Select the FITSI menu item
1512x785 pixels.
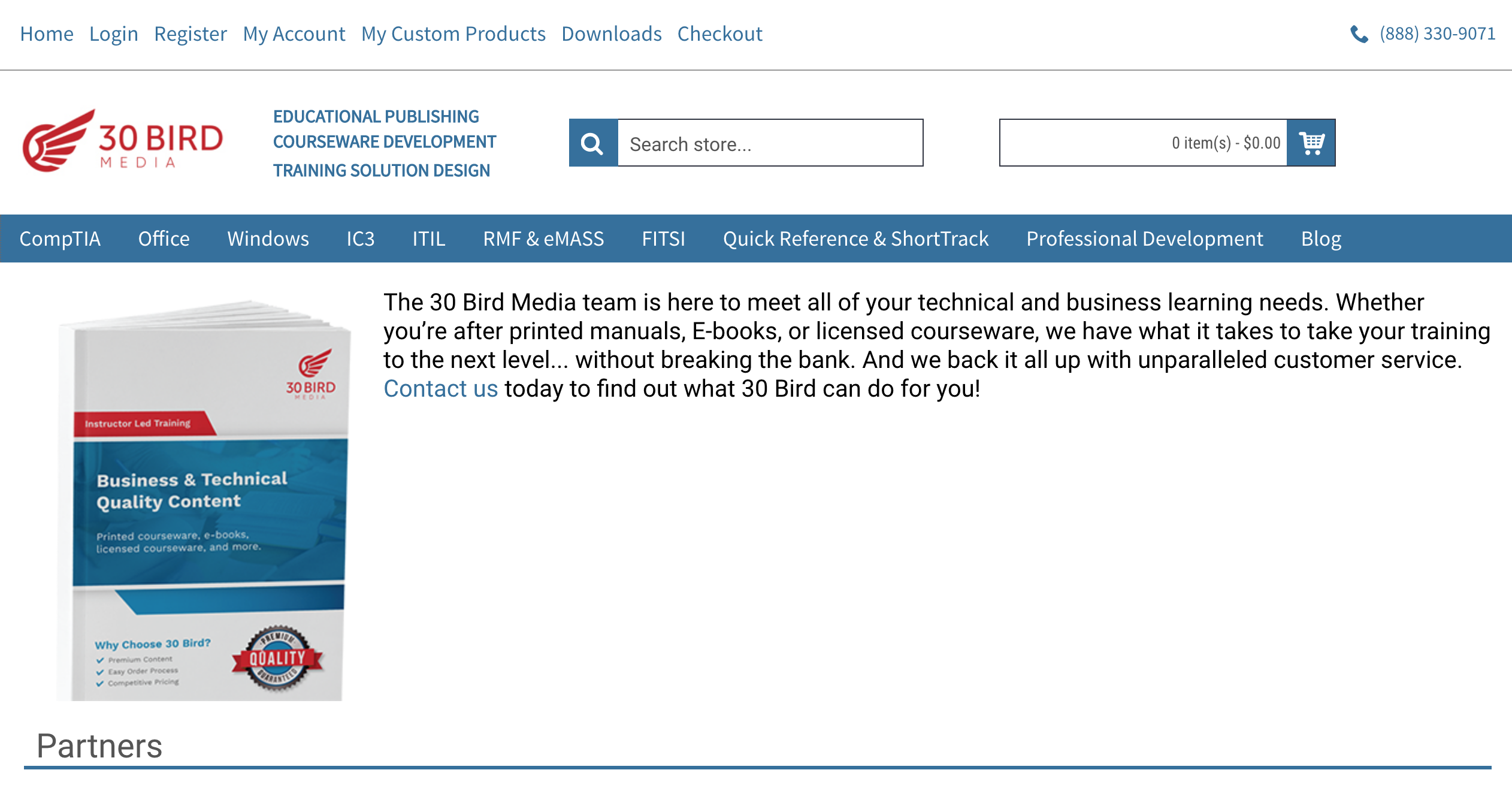click(664, 238)
